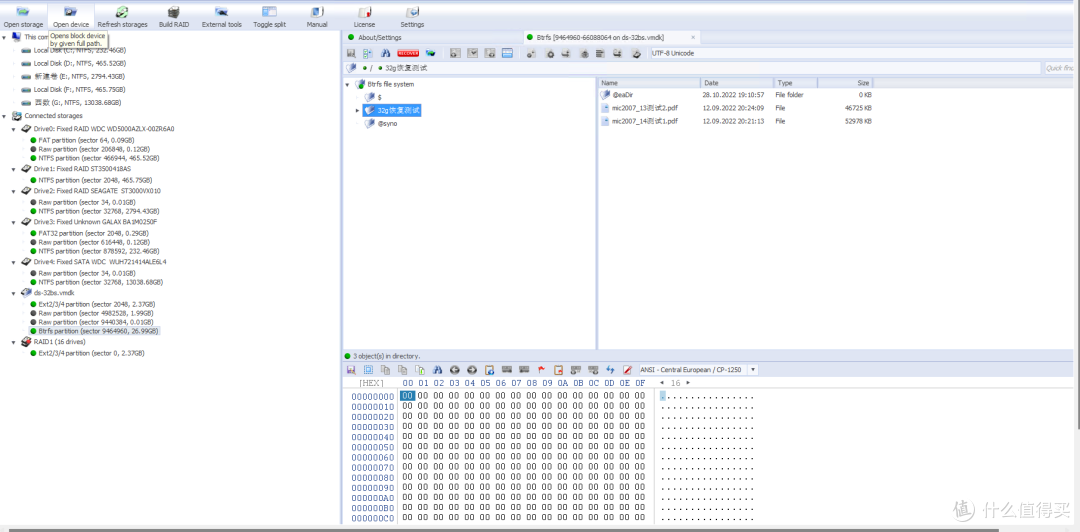The width and height of the screenshot is (1080, 532).
Task: Click the hex viewer save icon
Action: (x=351, y=370)
